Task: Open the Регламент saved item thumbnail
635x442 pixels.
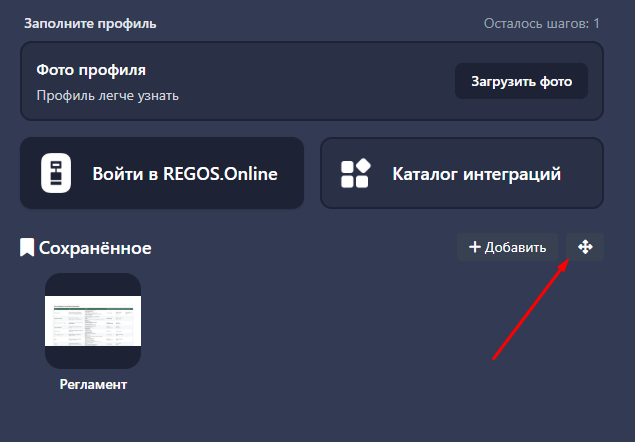Action: (93, 321)
